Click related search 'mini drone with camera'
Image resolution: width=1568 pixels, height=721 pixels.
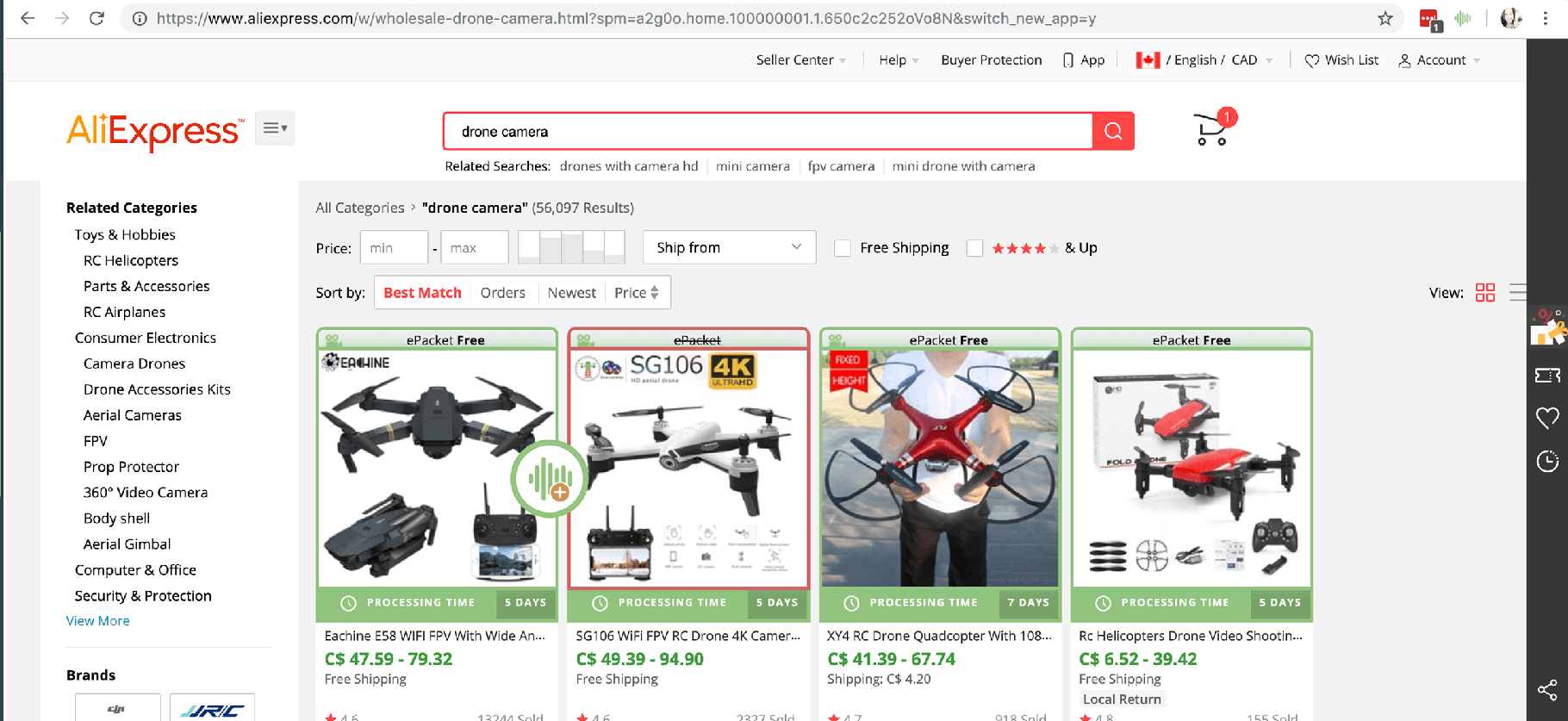click(x=963, y=166)
